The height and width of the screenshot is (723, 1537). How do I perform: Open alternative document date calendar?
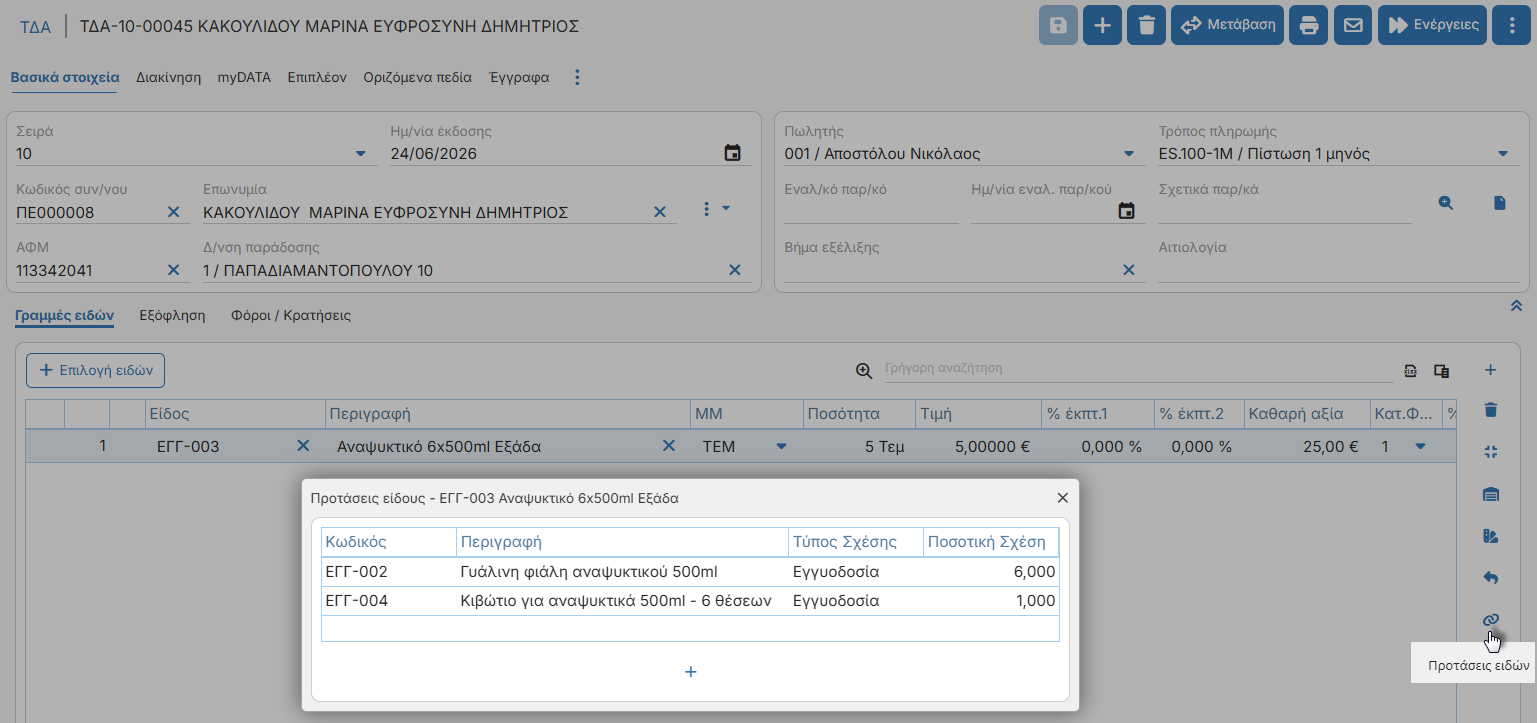[x=1127, y=211]
